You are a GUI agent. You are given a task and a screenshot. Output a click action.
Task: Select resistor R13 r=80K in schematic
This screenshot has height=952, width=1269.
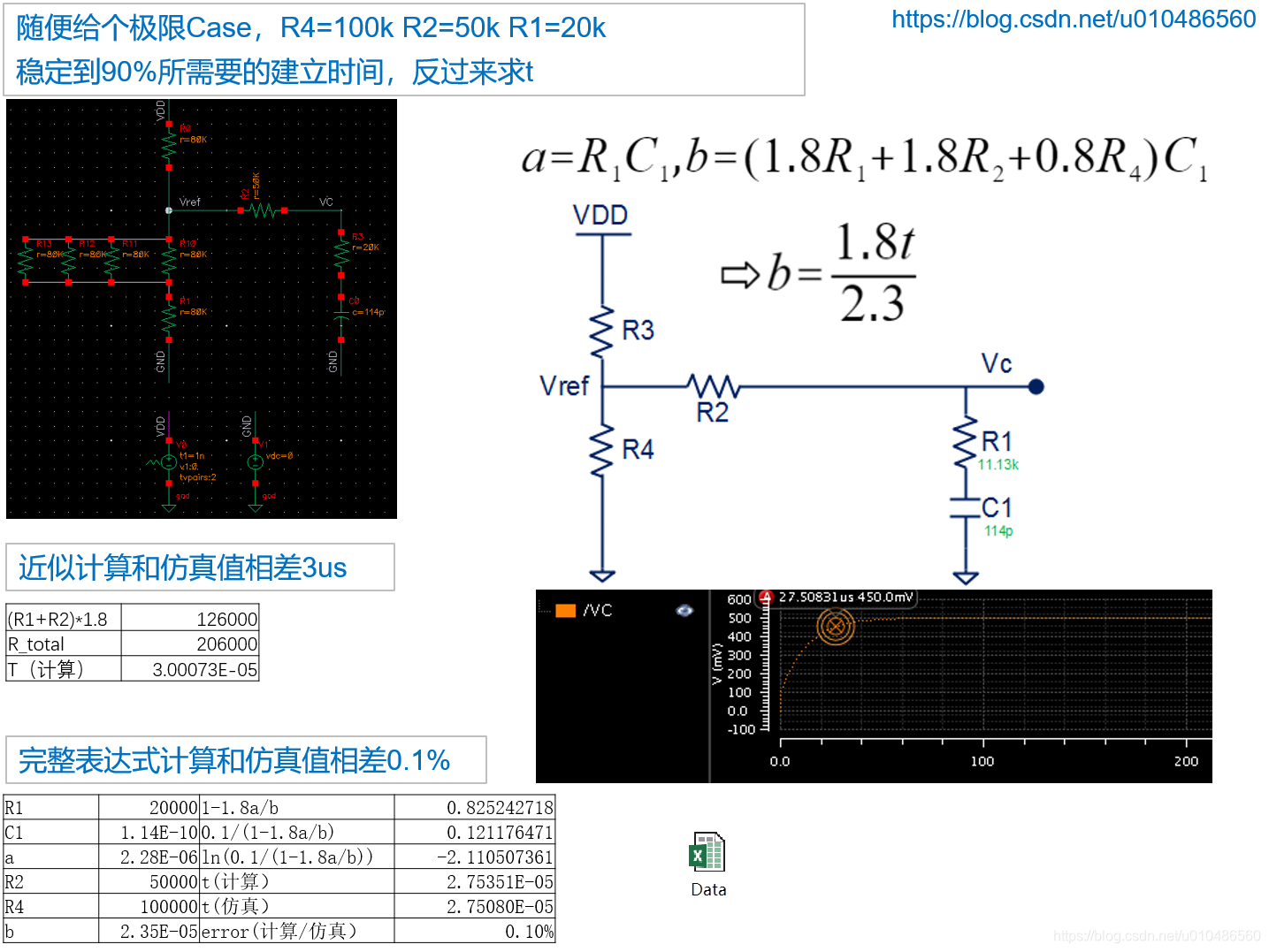26,260
